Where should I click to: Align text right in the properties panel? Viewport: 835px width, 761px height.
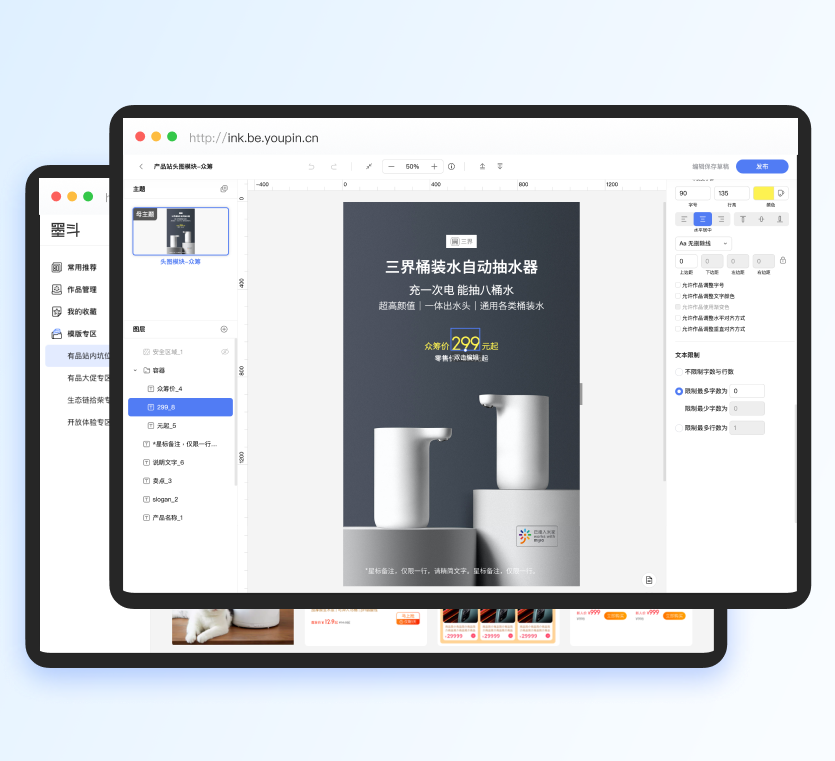coord(721,219)
